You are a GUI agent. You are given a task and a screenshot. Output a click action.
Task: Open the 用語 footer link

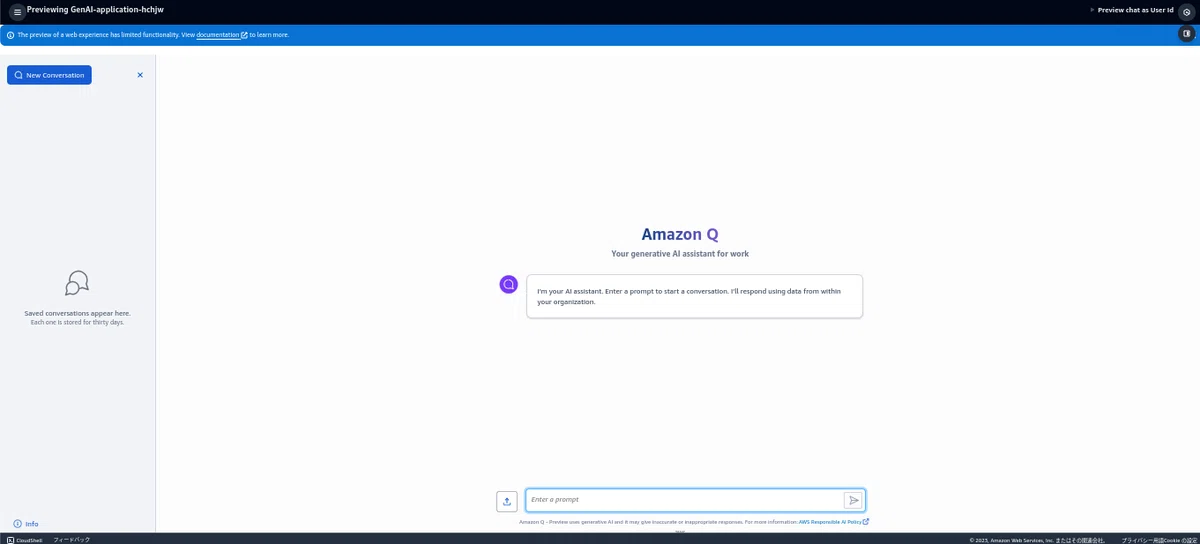pos(1159,540)
